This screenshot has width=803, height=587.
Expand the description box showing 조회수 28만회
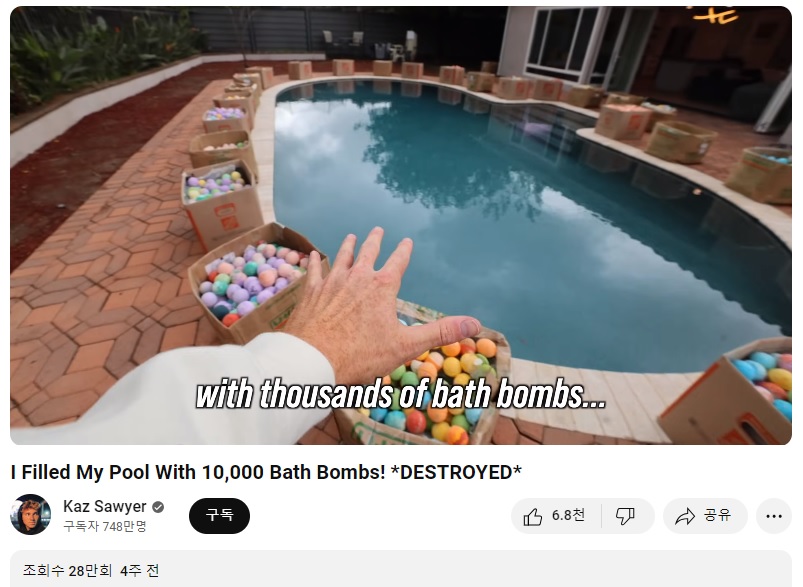[401, 569]
